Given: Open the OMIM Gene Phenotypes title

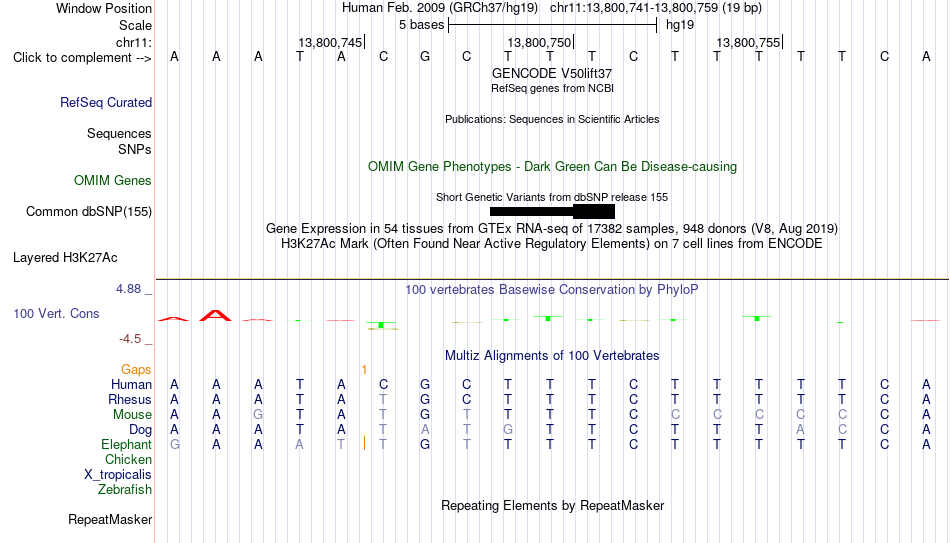Looking at the screenshot, I should 552,167.
